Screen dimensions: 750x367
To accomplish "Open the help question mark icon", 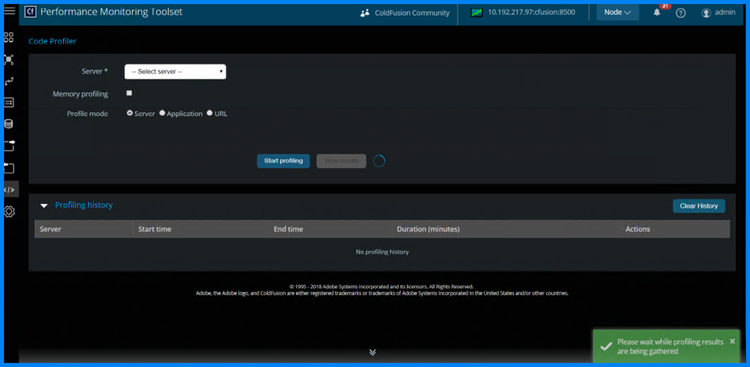I will point(681,13).
